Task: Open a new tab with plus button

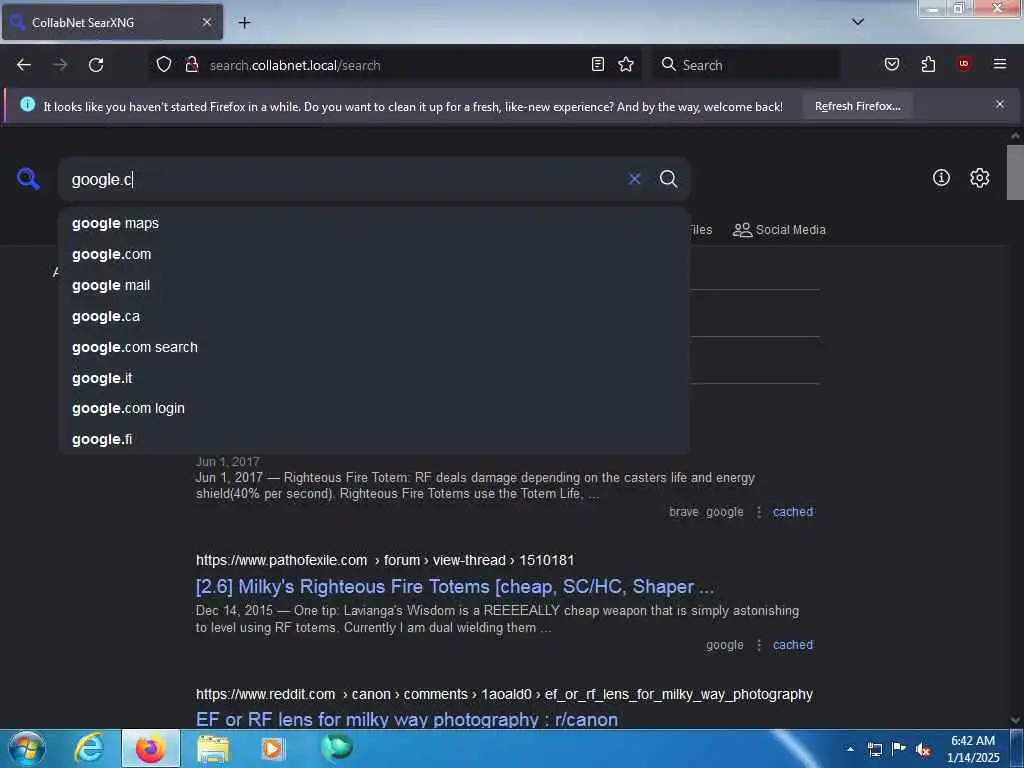Action: tap(244, 22)
